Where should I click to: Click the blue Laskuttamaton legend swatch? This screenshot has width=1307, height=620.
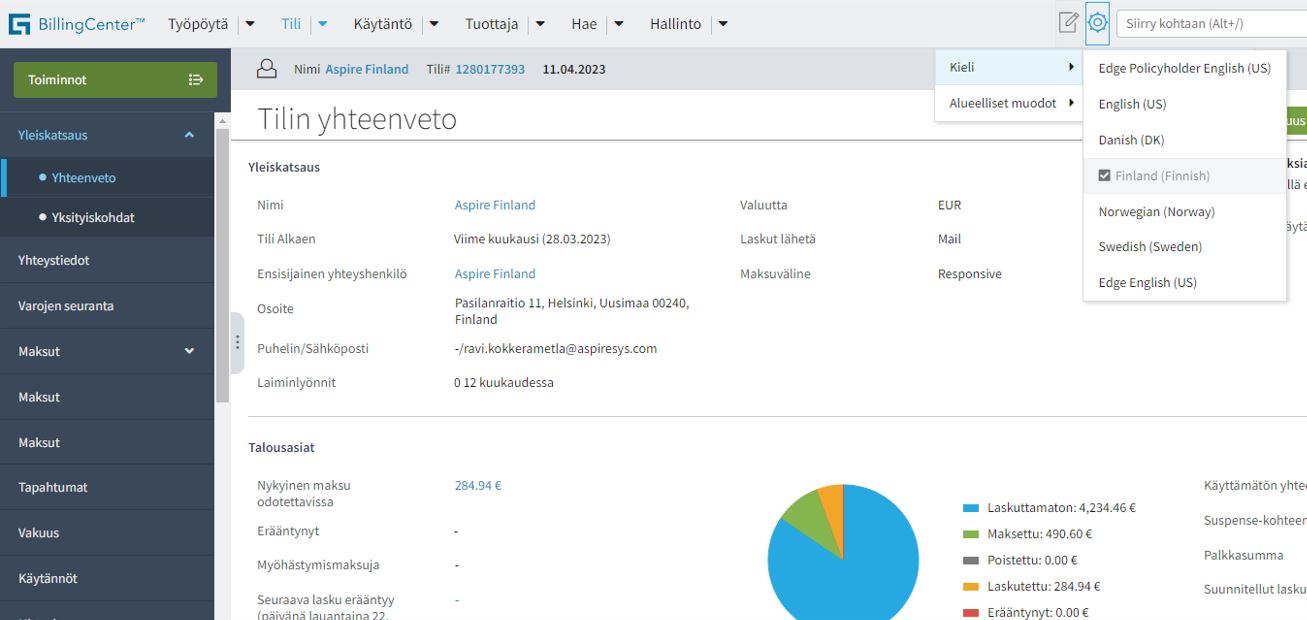click(x=970, y=508)
